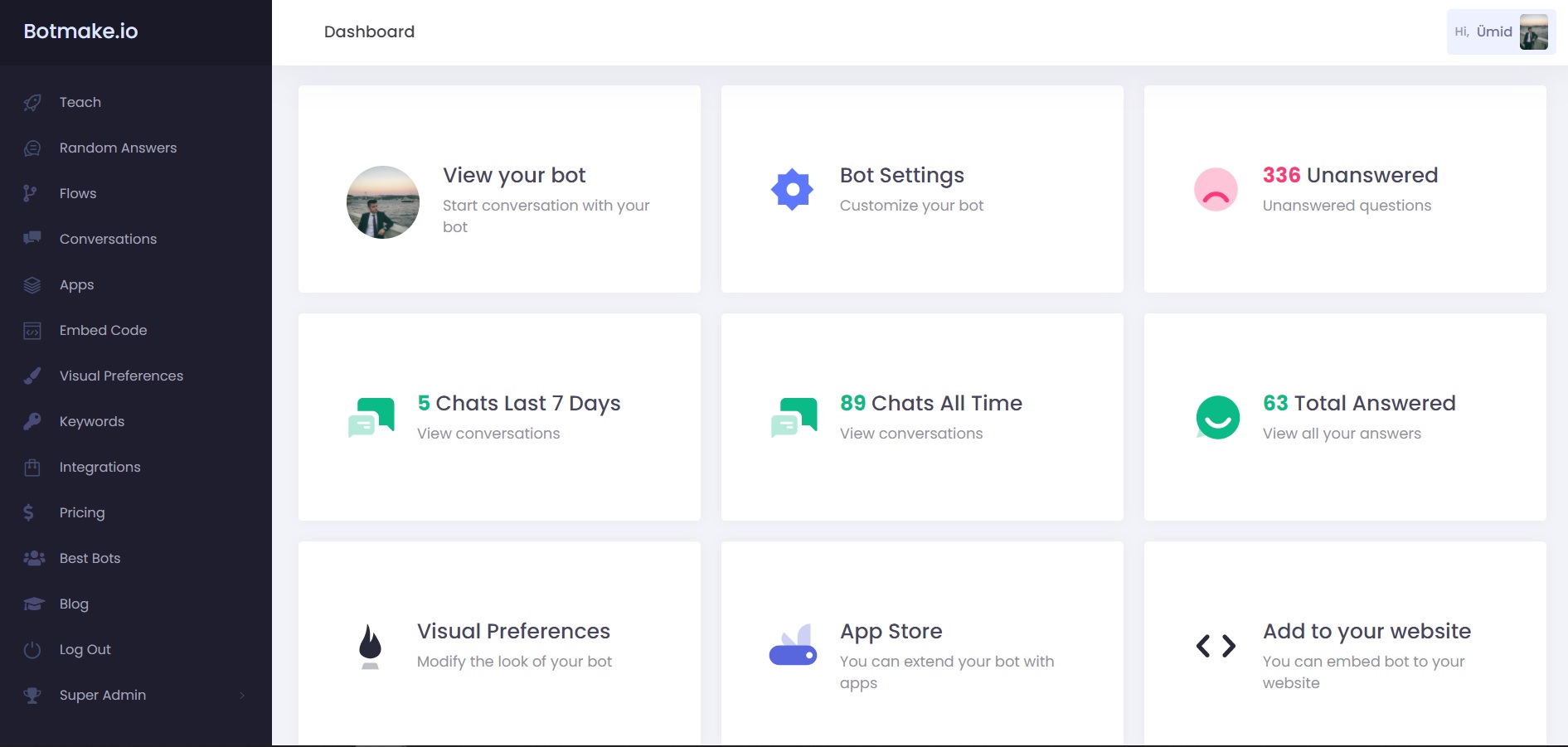Viewport: 1568px width, 747px height.
Task: Click the pink sad face Unanswered icon
Action: [x=1216, y=190]
